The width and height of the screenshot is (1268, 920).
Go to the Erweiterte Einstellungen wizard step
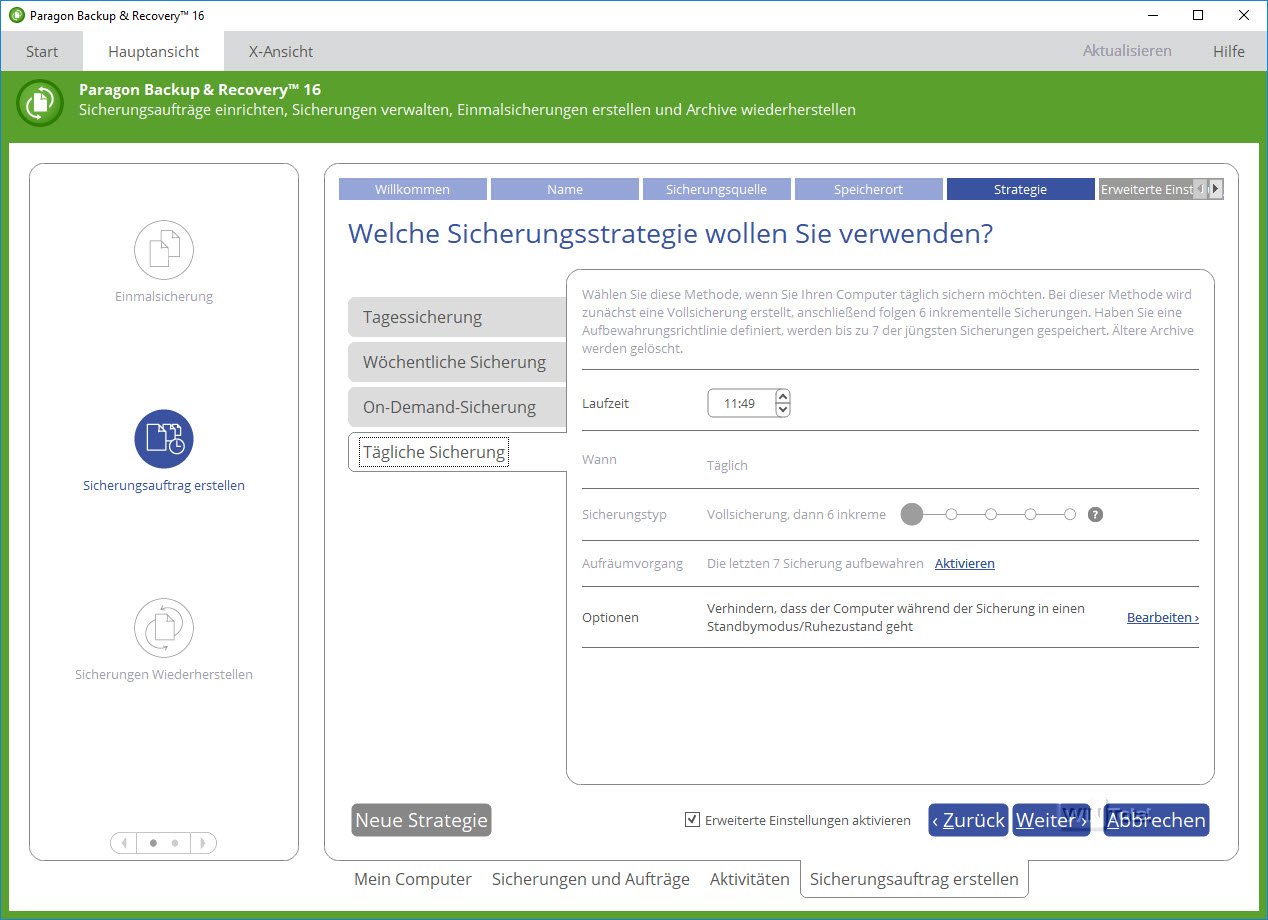point(1146,189)
